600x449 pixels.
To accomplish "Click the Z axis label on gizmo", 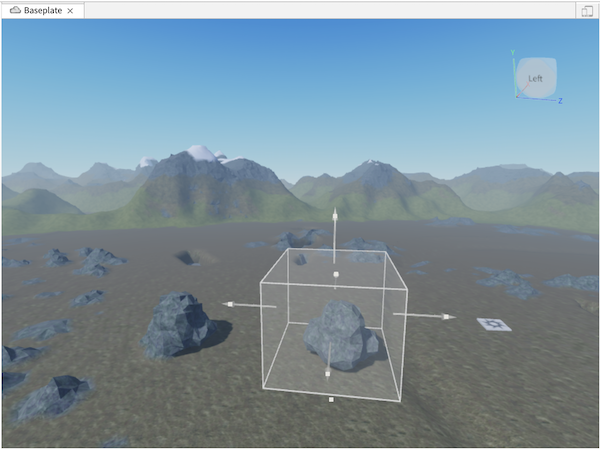I will click(560, 101).
